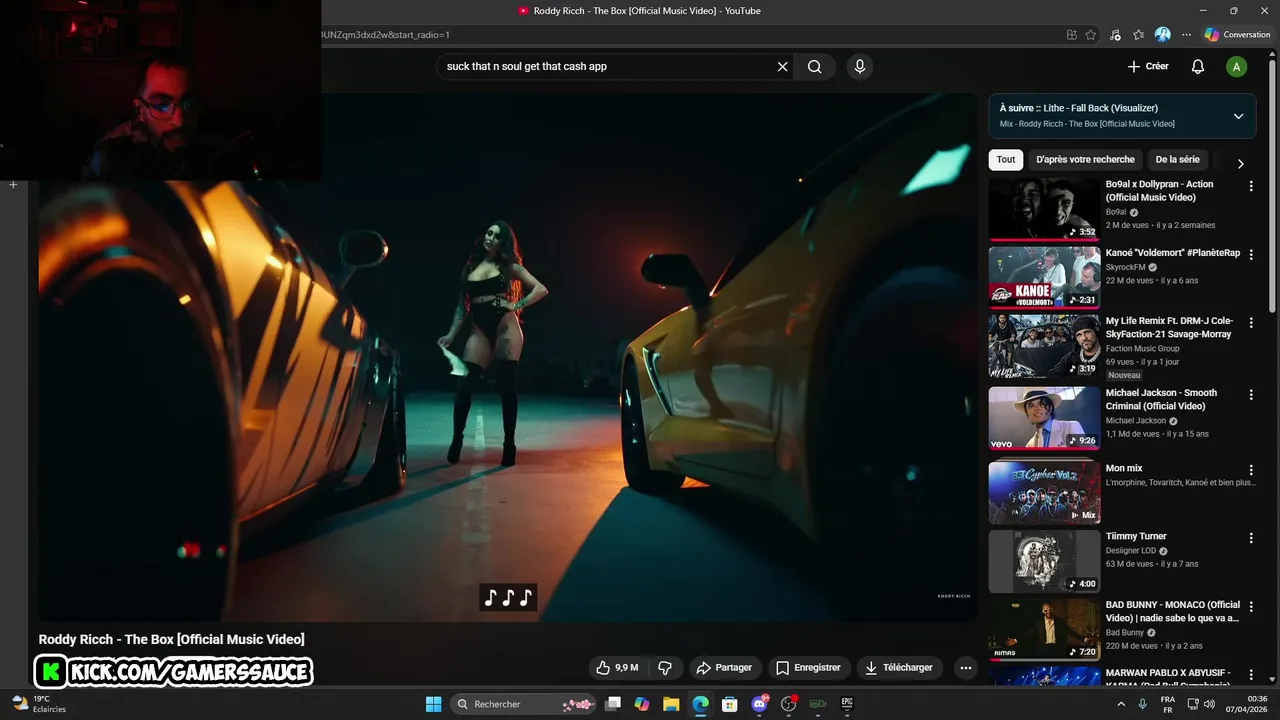The width and height of the screenshot is (1280, 720).
Task: Show hidden system tray icons chevron
Action: pyautogui.click(x=1122, y=704)
